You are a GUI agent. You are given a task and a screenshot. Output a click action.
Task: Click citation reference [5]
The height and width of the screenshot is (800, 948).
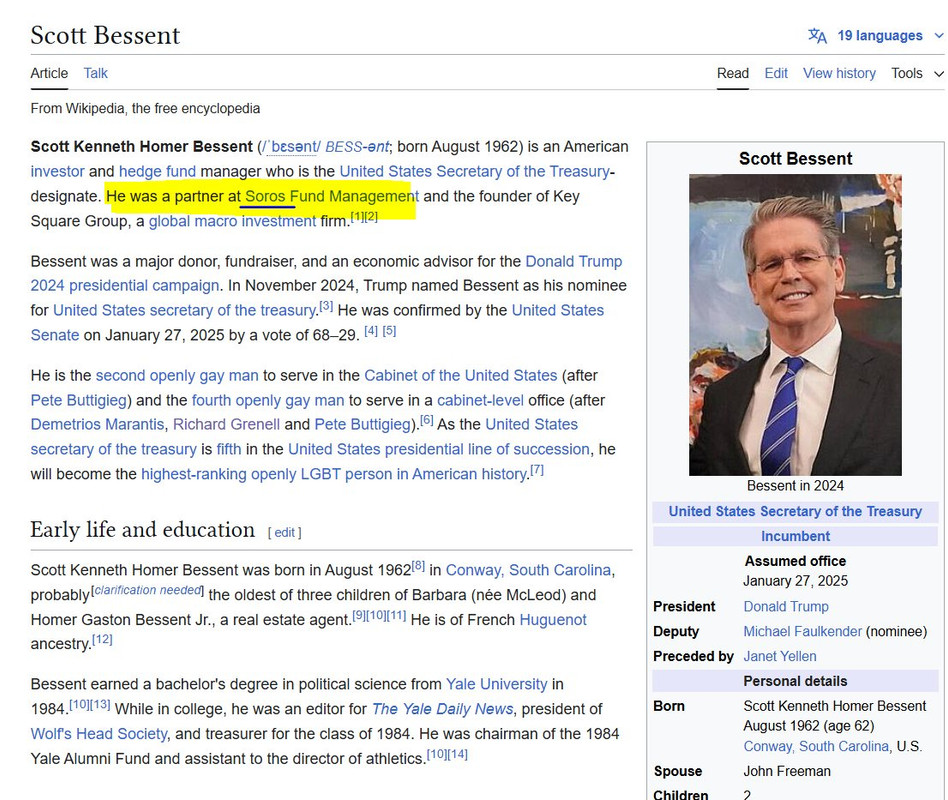(389, 331)
